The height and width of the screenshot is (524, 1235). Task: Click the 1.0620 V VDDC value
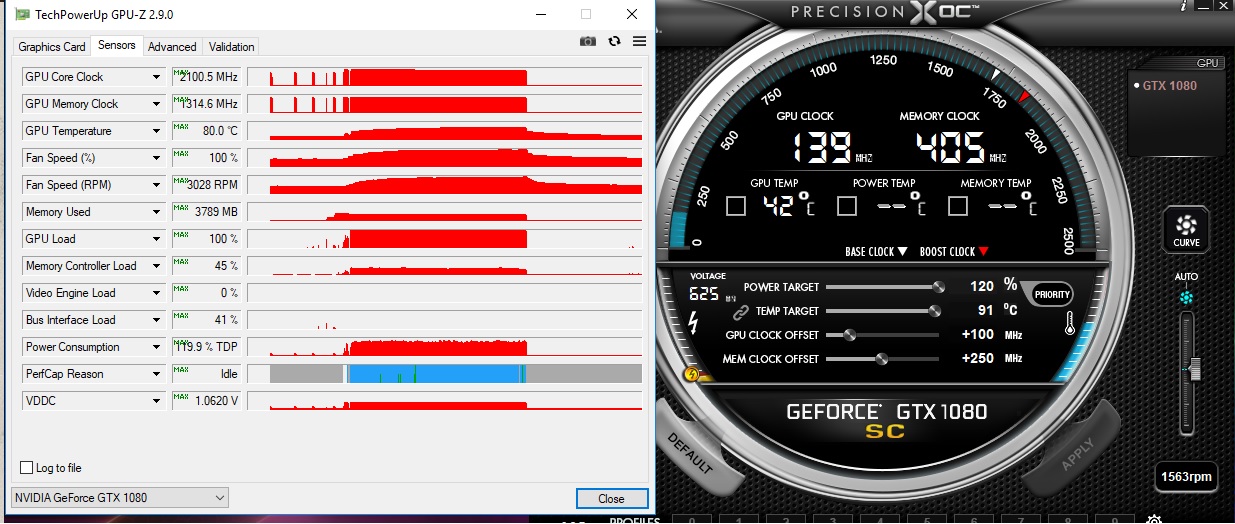pos(206,401)
